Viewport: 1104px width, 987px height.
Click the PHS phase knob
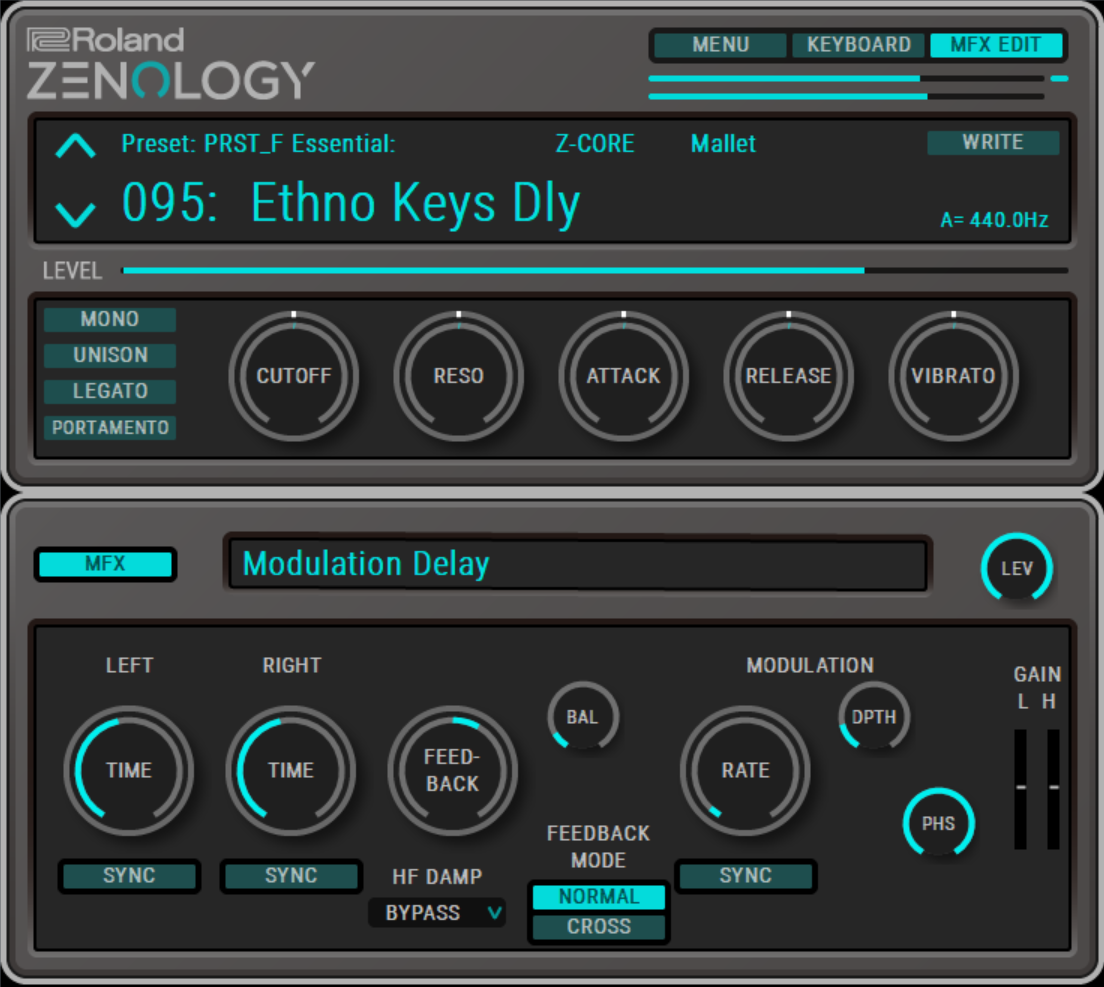[938, 824]
